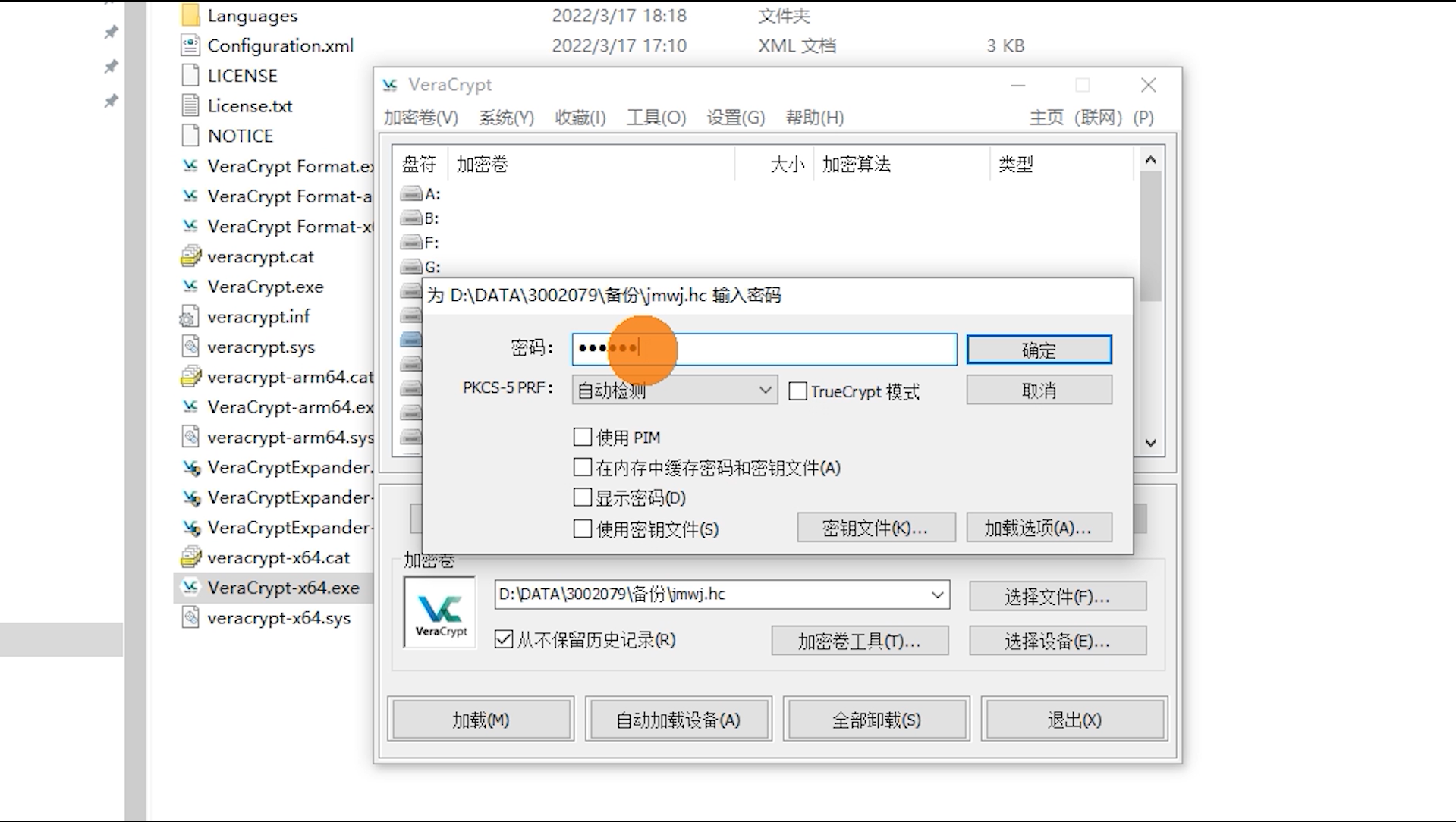This screenshot has height=822, width=1456.
Task: Click the top pin icon in Explorer sidebar
Action: (111, 32)
